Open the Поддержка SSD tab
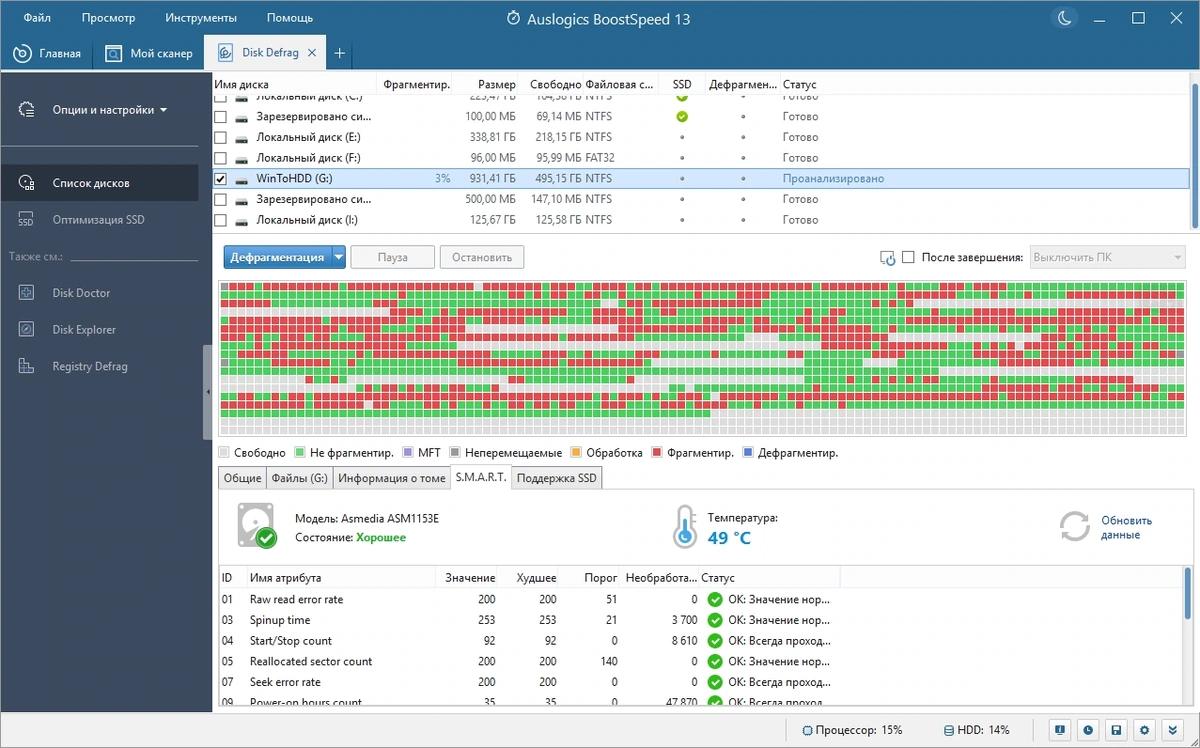The width and height of the screenshot is (1200, 748). click(557, 478)
